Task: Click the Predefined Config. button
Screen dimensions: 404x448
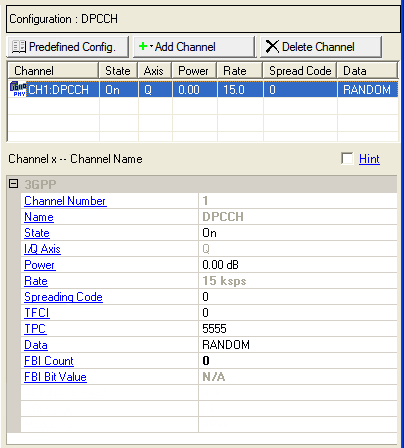Action: (68, 47)
